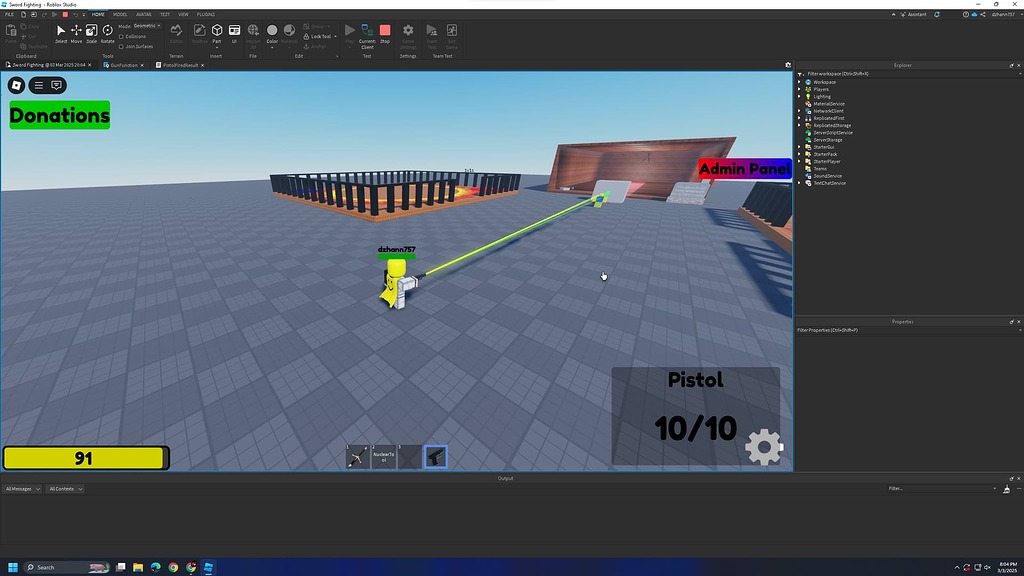Expand the Lighting tree node
This screenshot has width=1024, height=576.
point(799,97)
